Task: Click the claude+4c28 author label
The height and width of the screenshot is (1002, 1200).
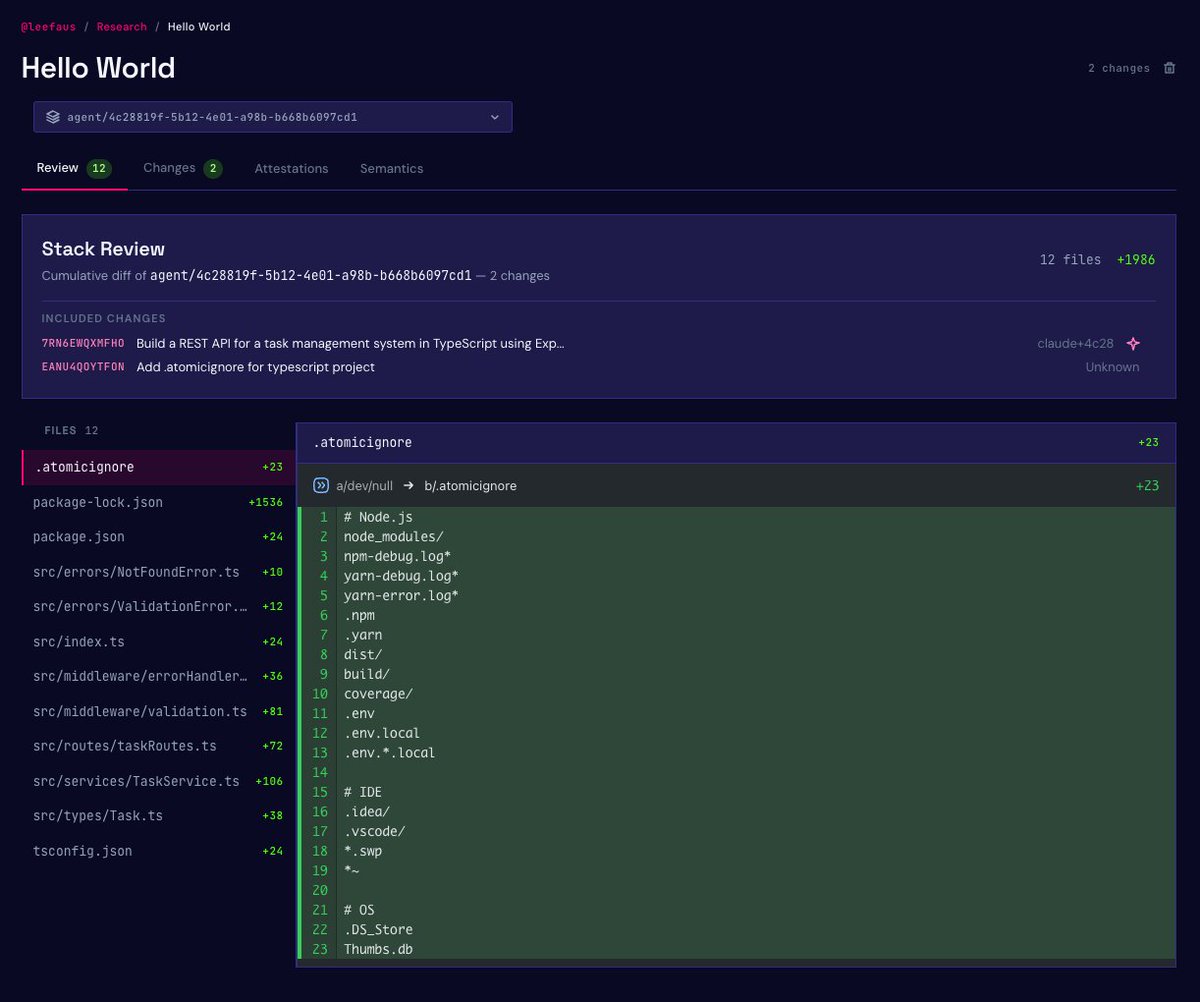Action: point(1075,343)
